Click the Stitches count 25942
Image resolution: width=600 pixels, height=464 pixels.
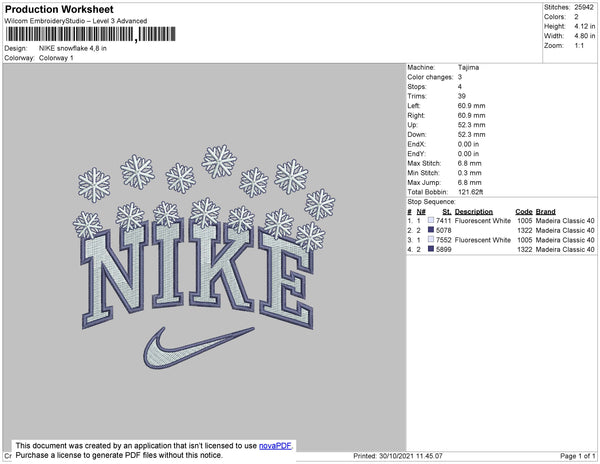(584, 7)
